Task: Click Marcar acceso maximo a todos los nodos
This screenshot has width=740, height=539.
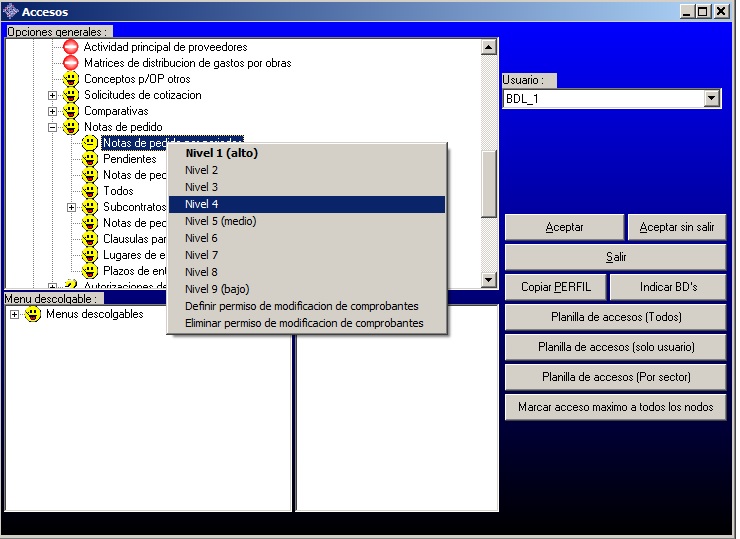Action: click(x=615, y=407)
